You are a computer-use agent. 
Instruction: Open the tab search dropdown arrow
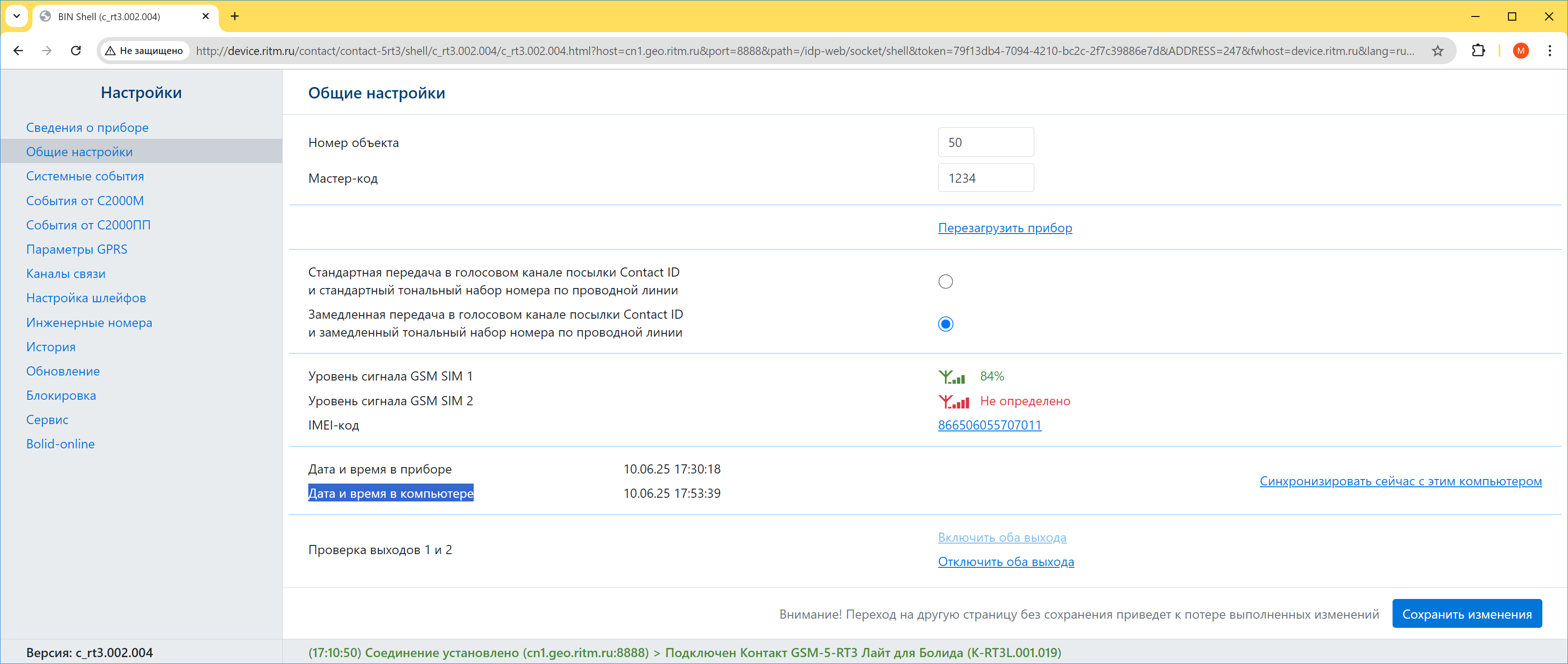17,16
